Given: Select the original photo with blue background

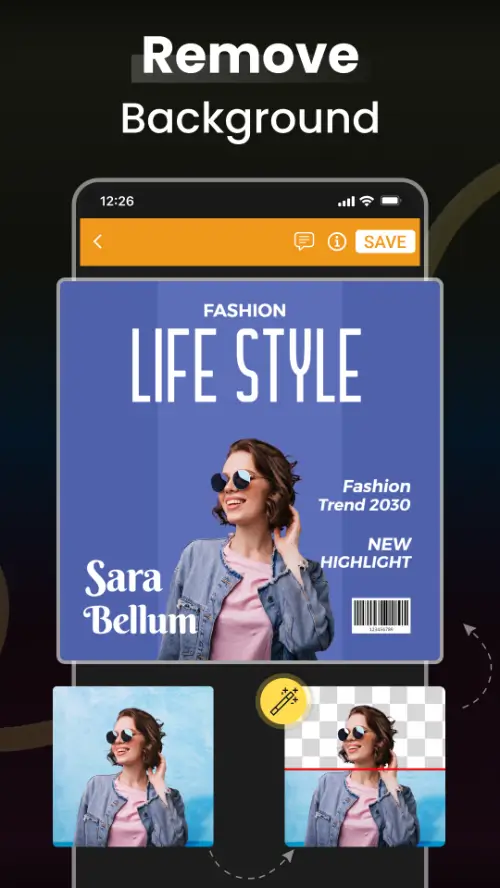Looking at the screenshot, I should (x=133, y=766).
